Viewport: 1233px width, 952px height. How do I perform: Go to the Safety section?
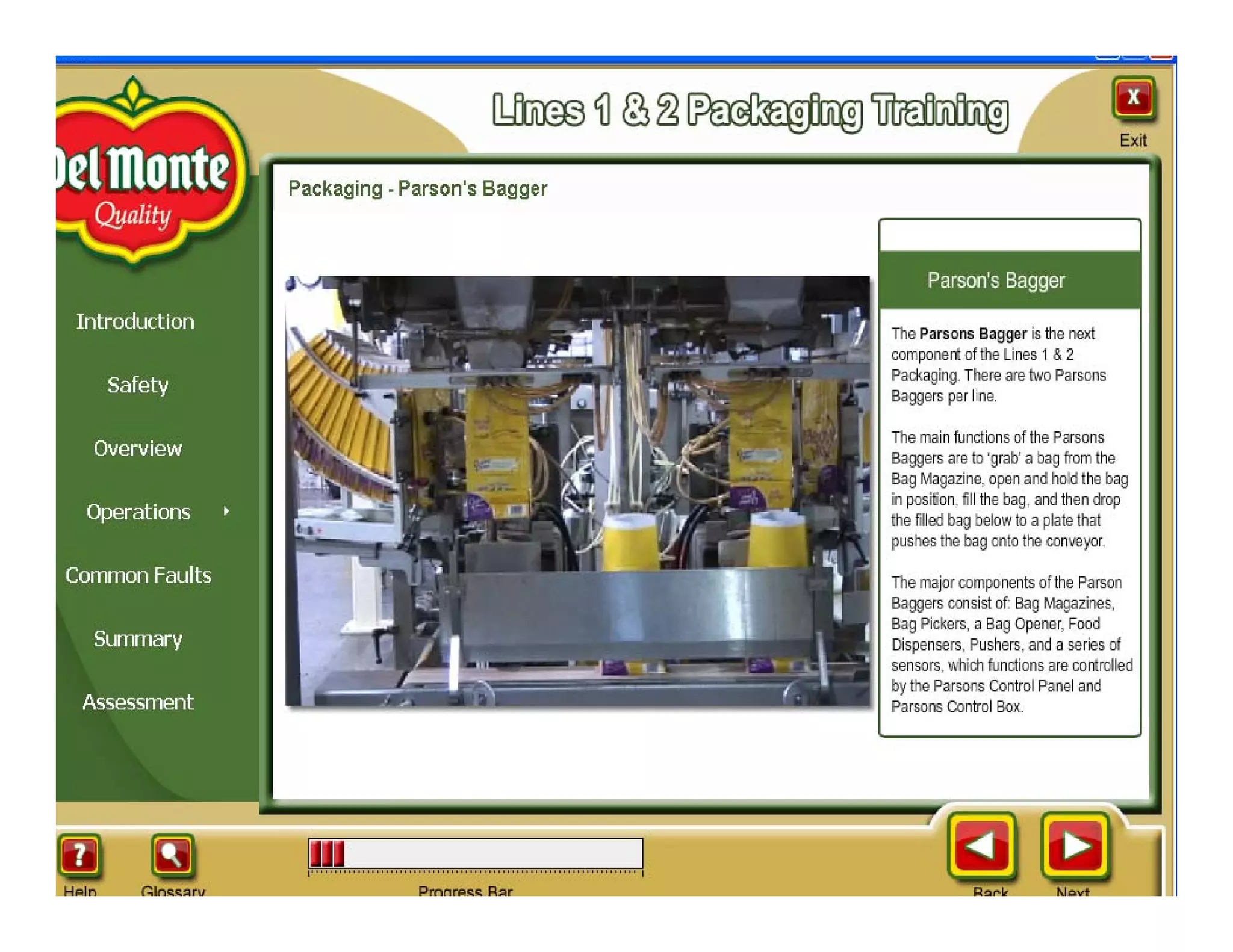(x=138, y=385)
